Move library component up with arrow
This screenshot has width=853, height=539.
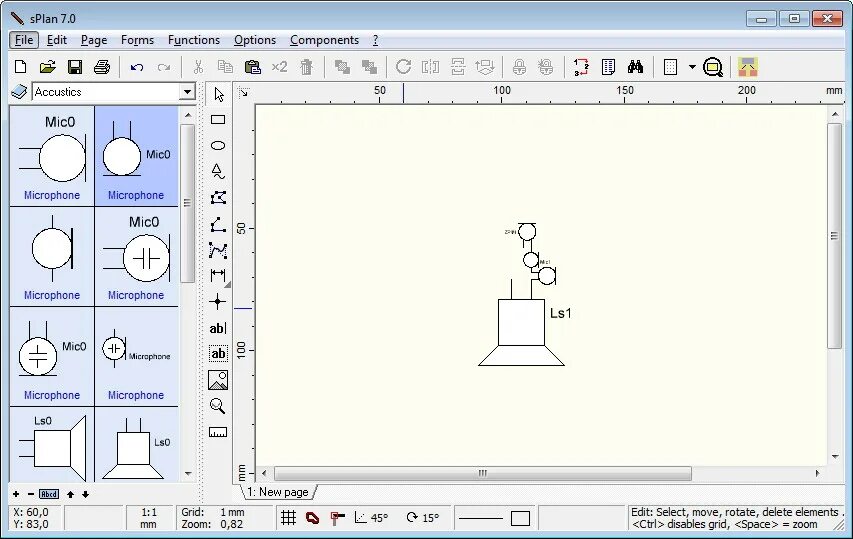[x=70, y=494]
